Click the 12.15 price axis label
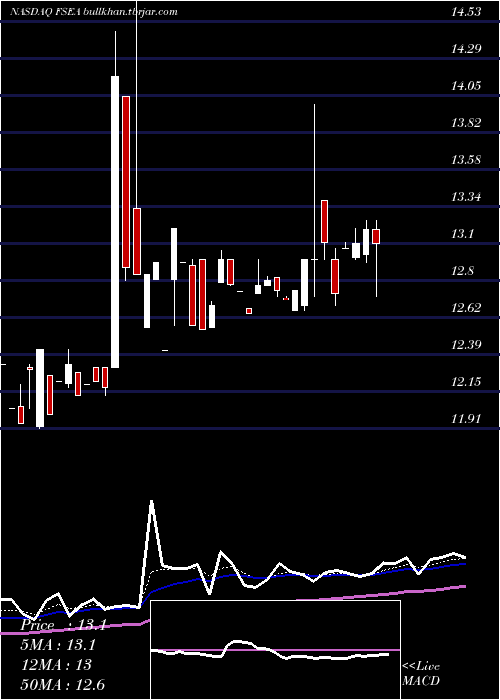500x700 pixels. [466, 382]
